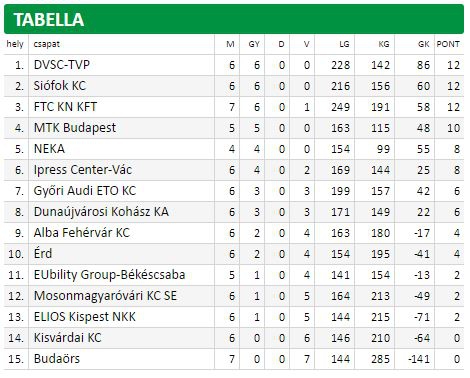Click the NEKA team name
This screenshot has width=470, height=378.
49,149
